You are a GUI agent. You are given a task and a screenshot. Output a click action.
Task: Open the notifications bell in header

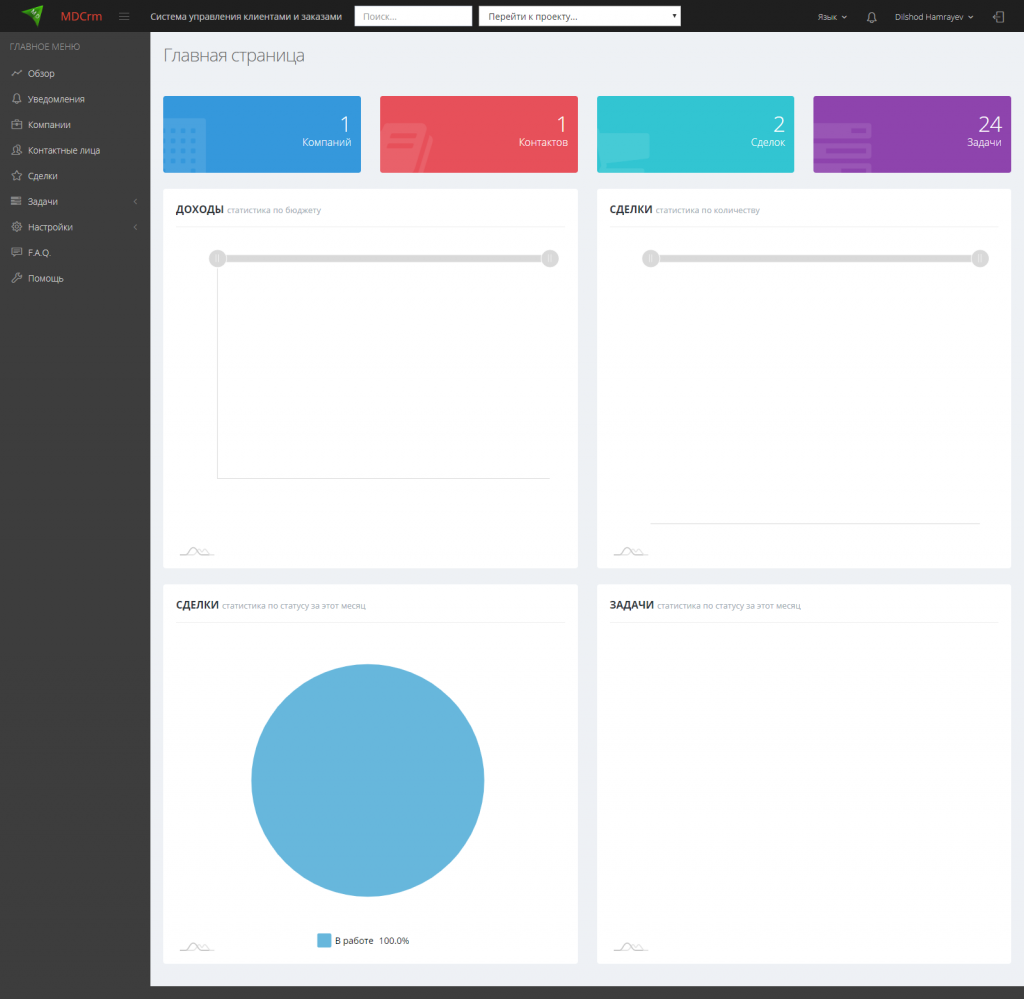871,18
